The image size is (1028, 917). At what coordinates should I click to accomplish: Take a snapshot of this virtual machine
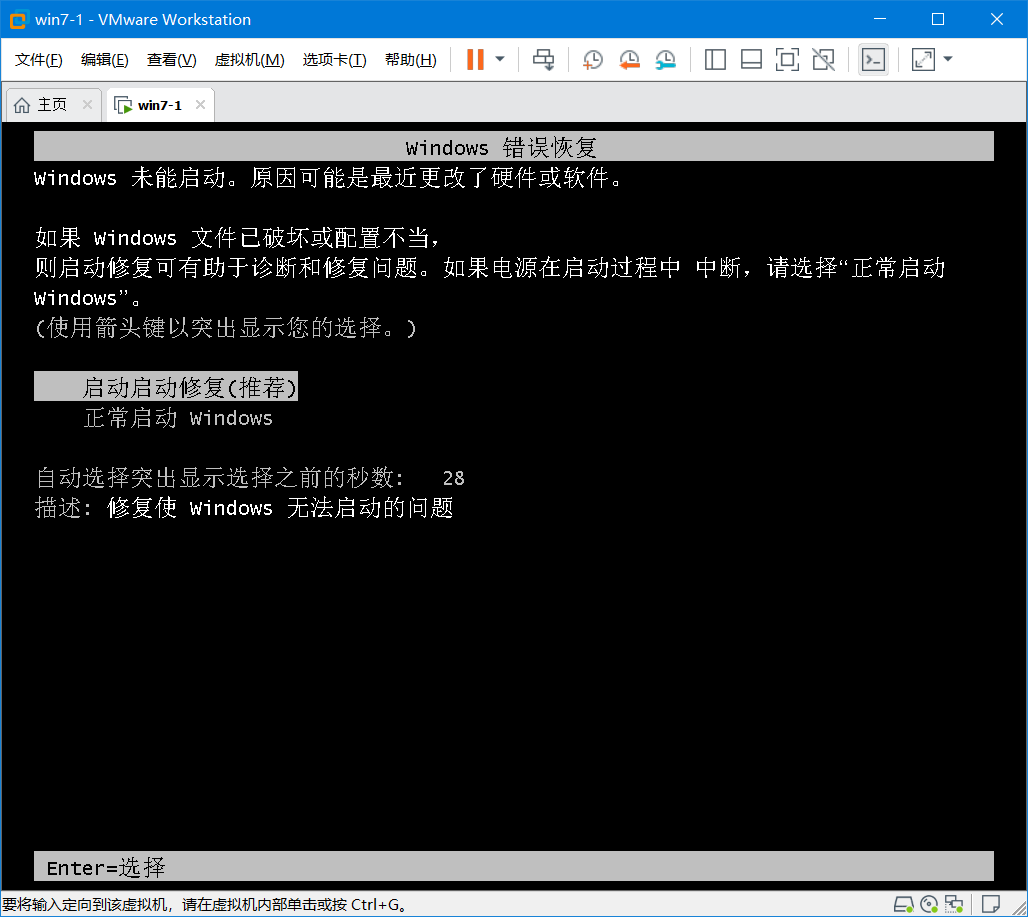(593, 60)
